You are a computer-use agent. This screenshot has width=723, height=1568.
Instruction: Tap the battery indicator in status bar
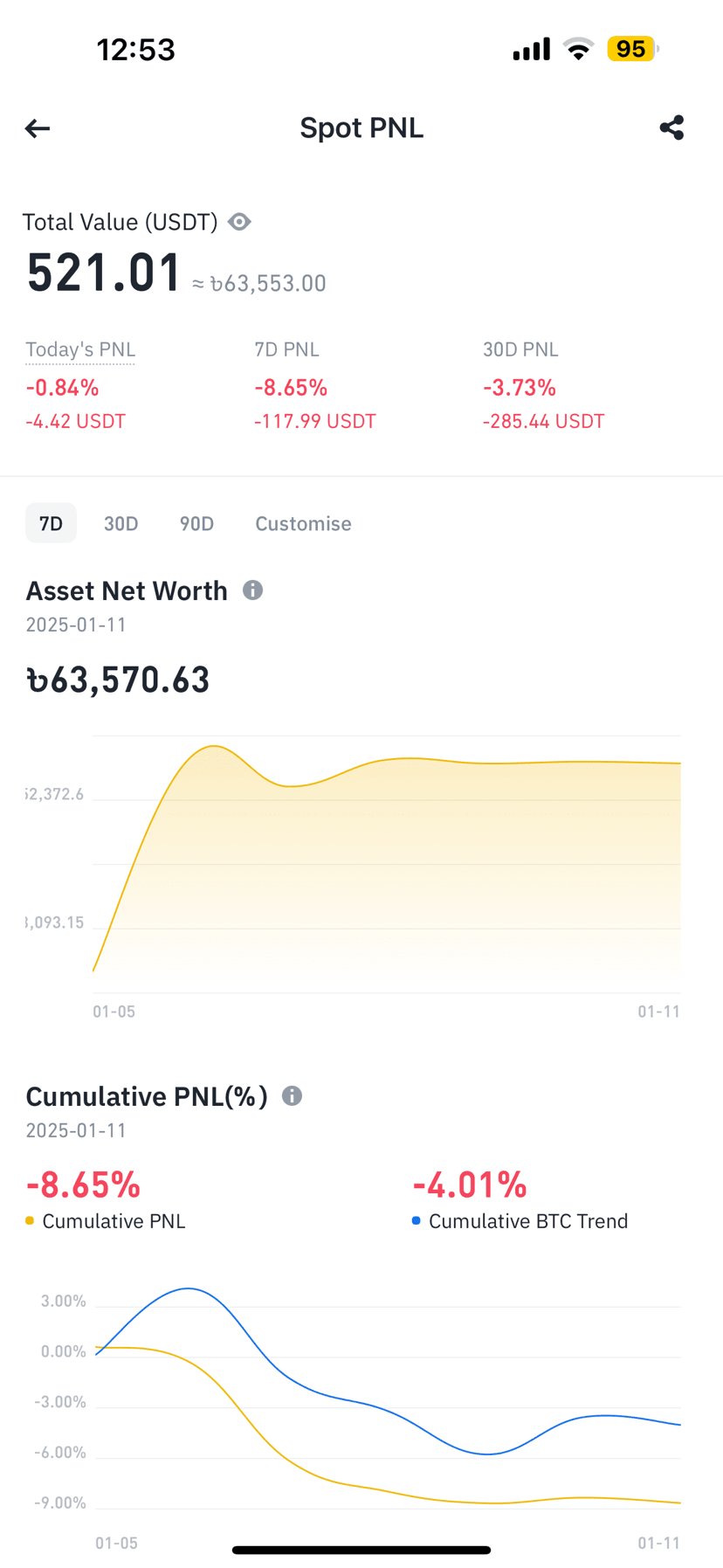(633, 49)
